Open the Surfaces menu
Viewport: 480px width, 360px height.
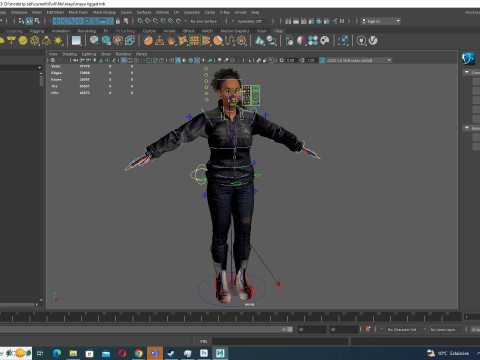[x=144, y=12]
